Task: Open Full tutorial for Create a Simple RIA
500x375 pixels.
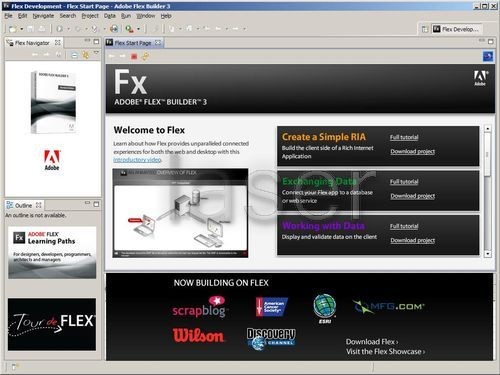Action: pos(404,137)
